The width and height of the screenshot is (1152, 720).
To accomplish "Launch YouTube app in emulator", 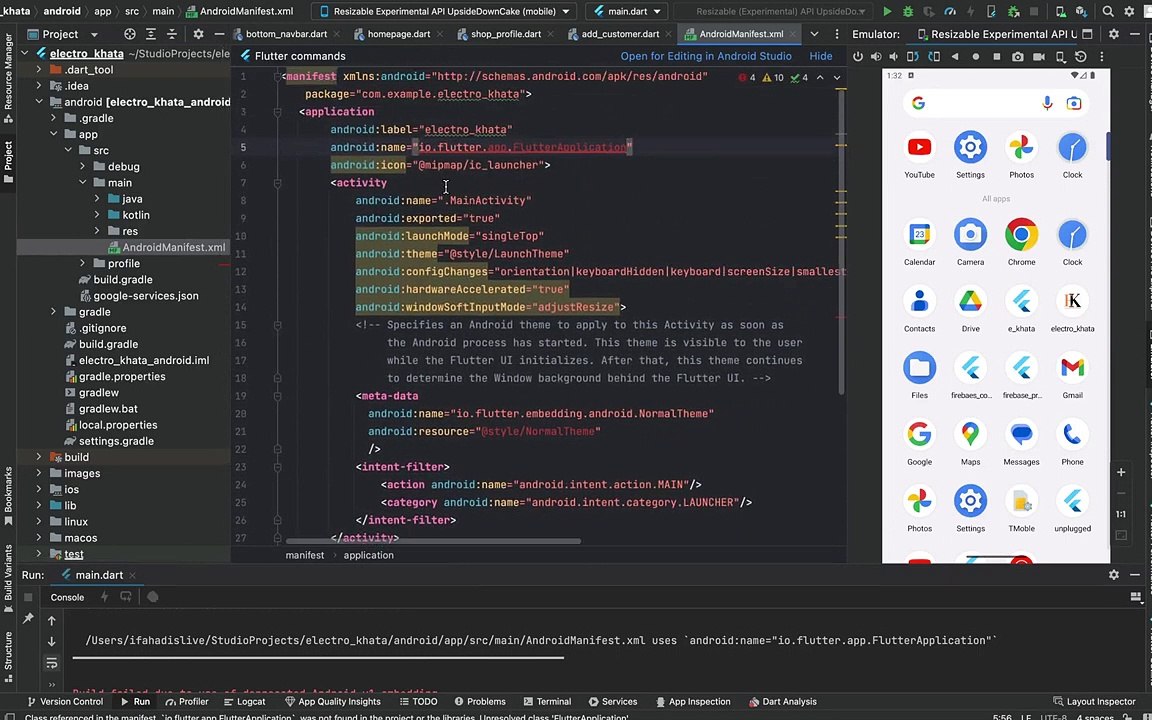I will click(x=919, y=149).
